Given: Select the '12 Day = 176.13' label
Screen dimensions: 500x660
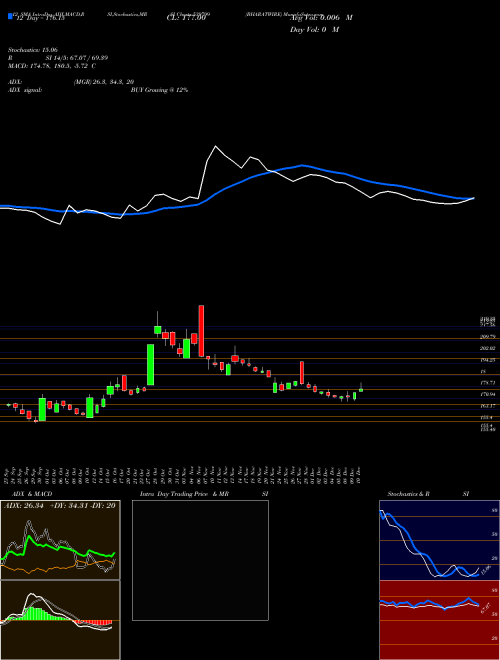Looking at the screenshot, I should pos(40,19).
